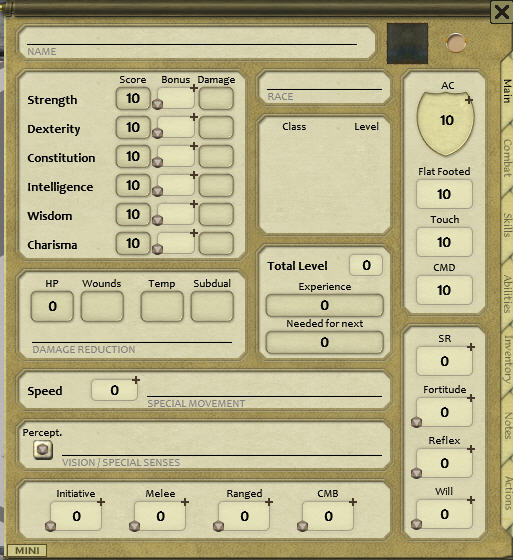The height and width of the screenshot is (560, 513).
Task: Roll the Initiative dice icon
Action: pyautogui.click(x=50, y=526)
